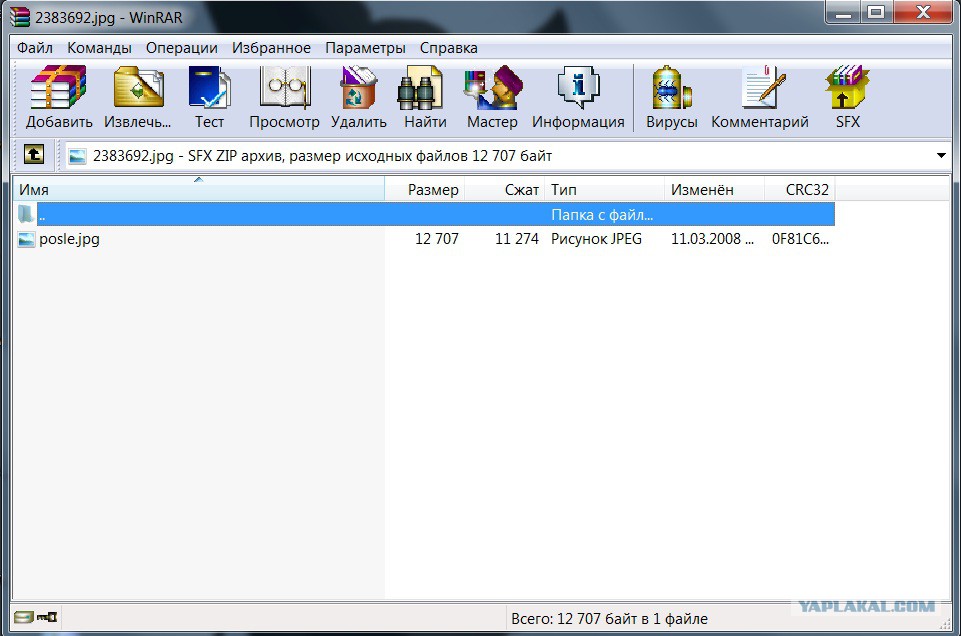The image size is (961, 636).
Task: Click the '11.03.2008' modified date cell
Action: click(712, 239)
